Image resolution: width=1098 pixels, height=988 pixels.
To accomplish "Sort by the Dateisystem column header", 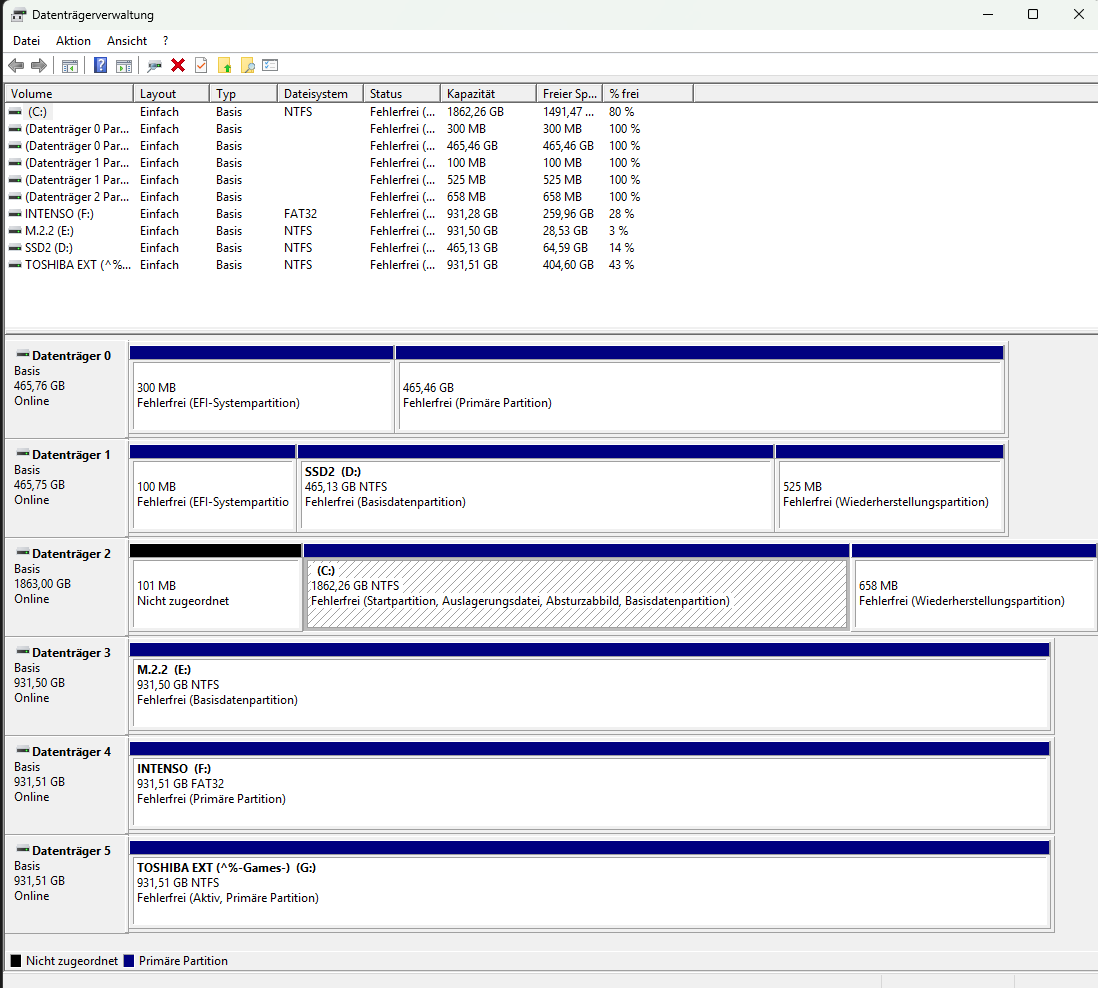I will tap(318, 93).
